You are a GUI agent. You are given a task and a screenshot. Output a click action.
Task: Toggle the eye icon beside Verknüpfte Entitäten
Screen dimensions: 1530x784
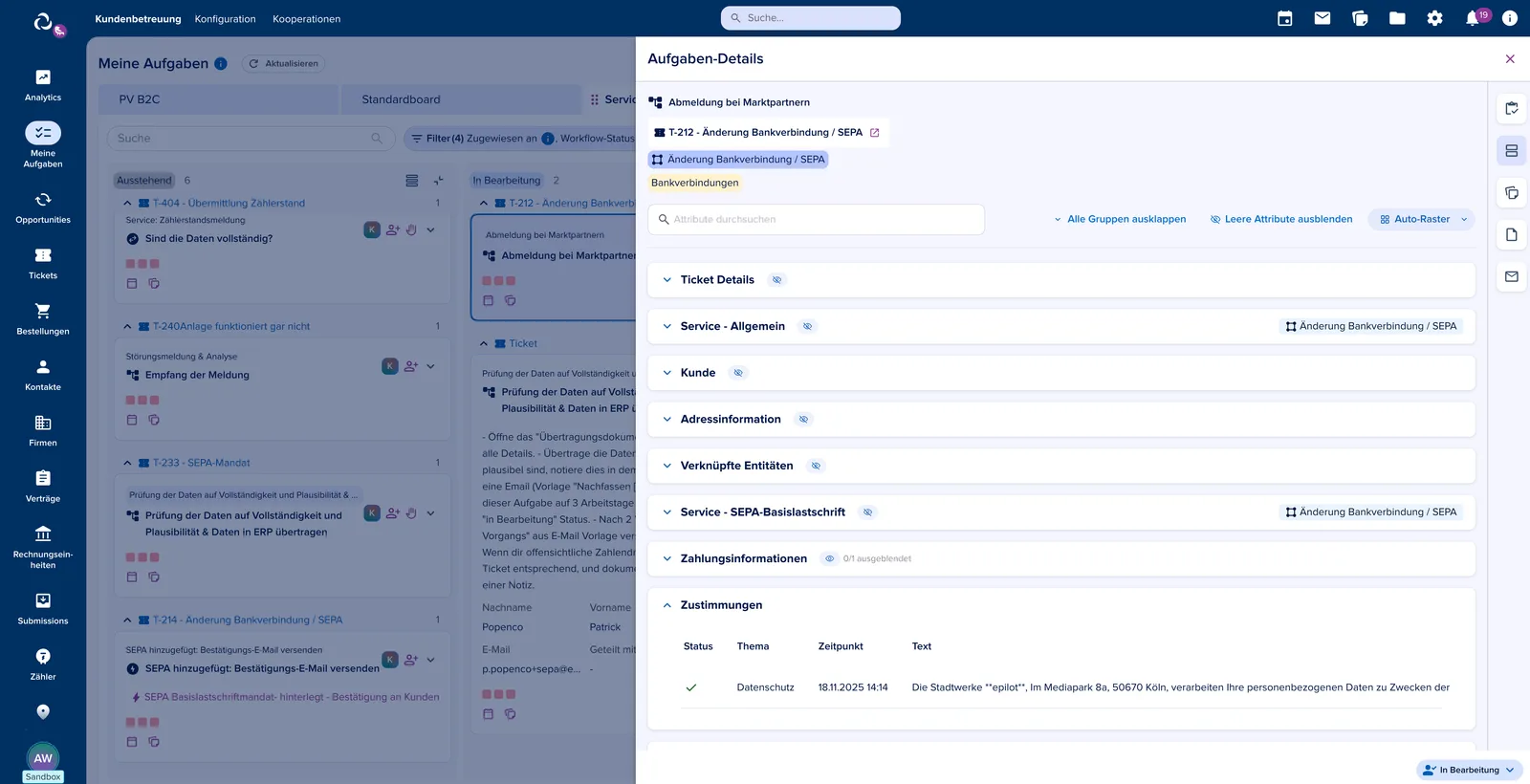click(x=816, y=466)
